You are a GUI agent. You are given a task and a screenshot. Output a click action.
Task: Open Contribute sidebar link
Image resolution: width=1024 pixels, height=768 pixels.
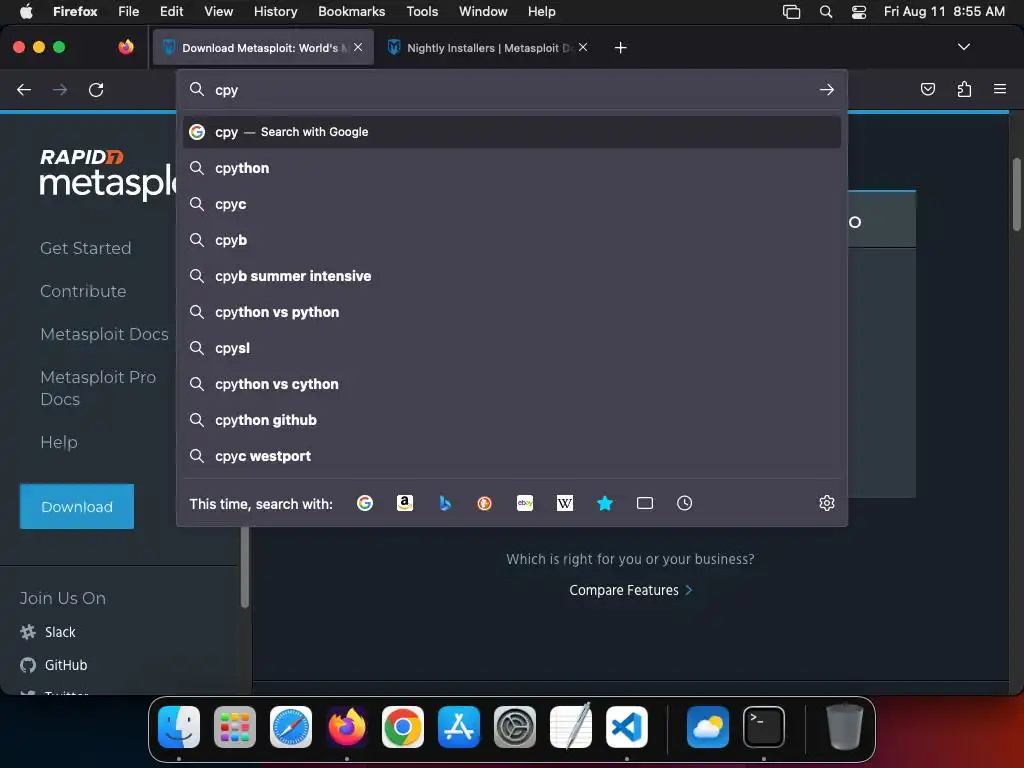click(83, 291)
